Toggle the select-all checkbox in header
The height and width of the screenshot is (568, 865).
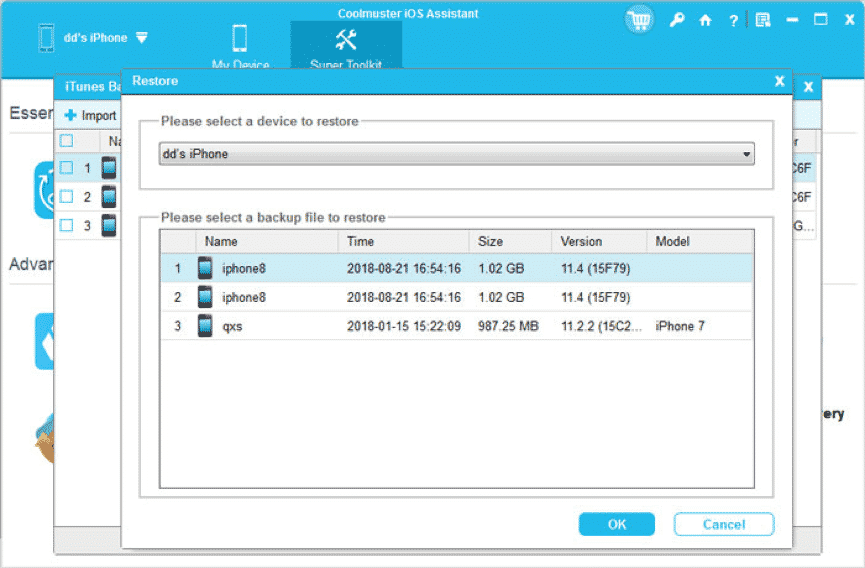pos(66,141)
